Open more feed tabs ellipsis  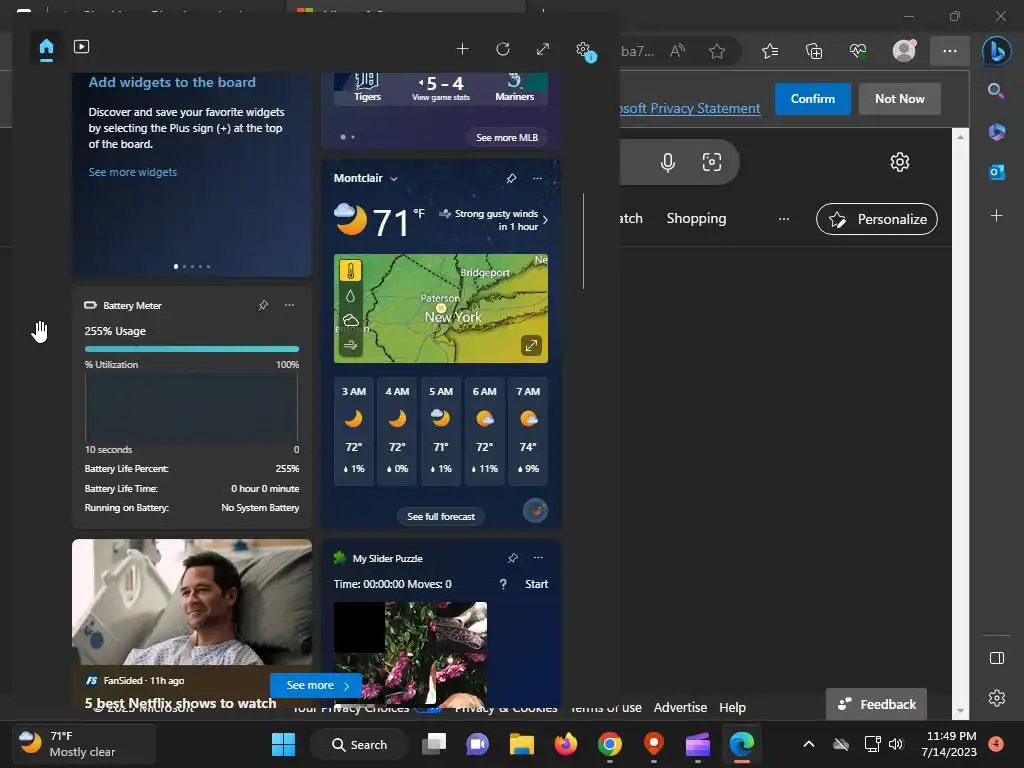(784, 219)
